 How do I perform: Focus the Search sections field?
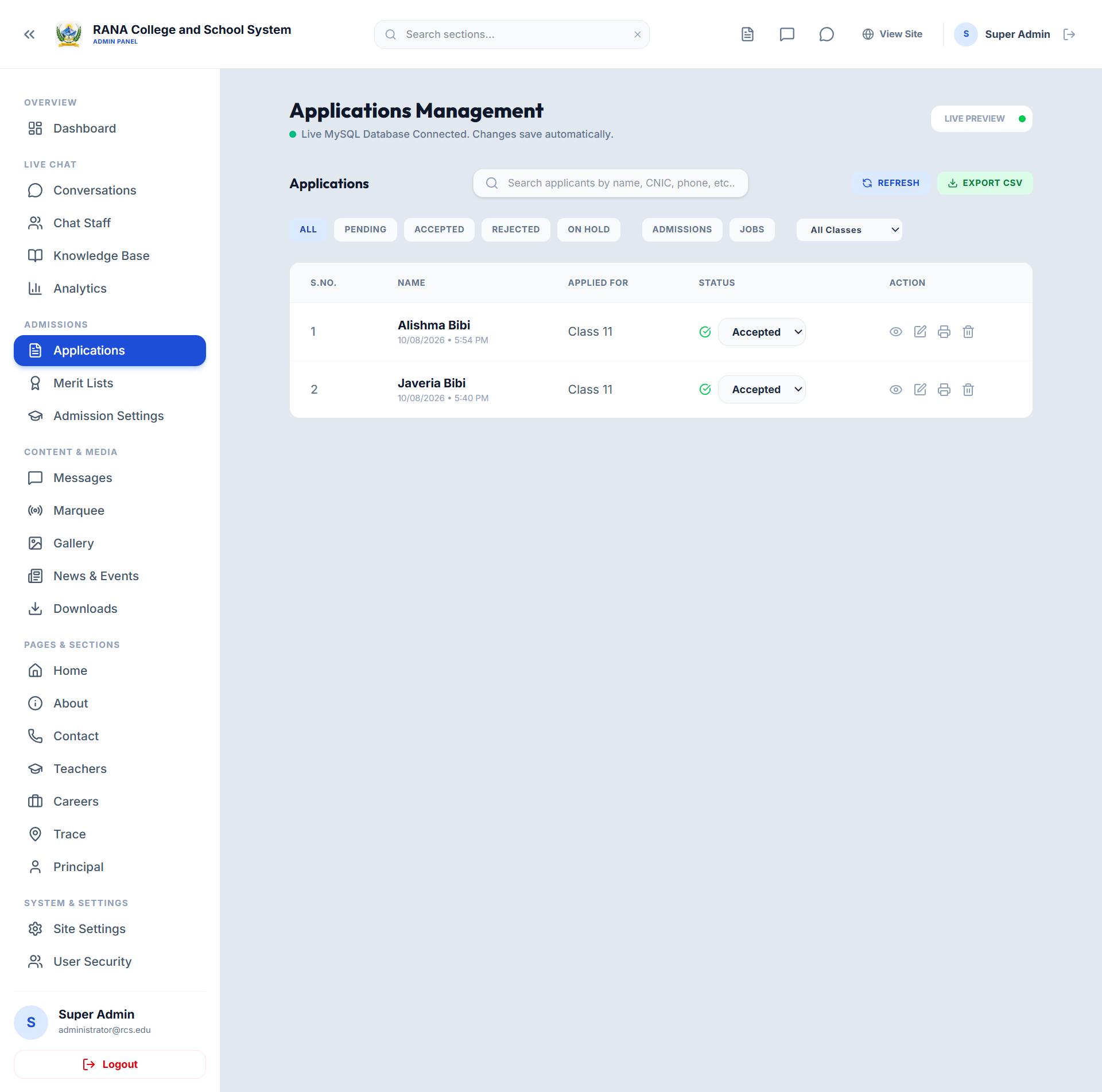point(511,34)
